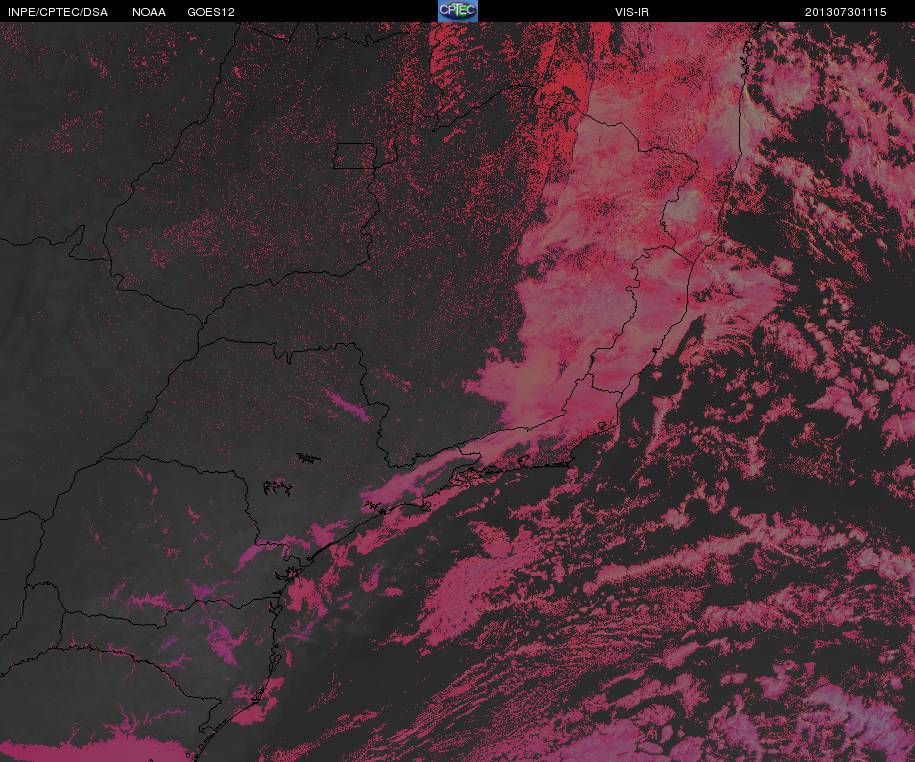
Task: Click the CPTEC logo in the header
Action: 458,11
